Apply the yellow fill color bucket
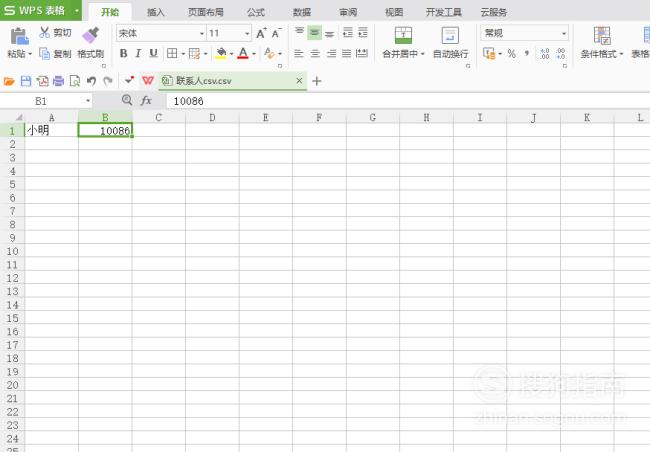 point(221,53)
